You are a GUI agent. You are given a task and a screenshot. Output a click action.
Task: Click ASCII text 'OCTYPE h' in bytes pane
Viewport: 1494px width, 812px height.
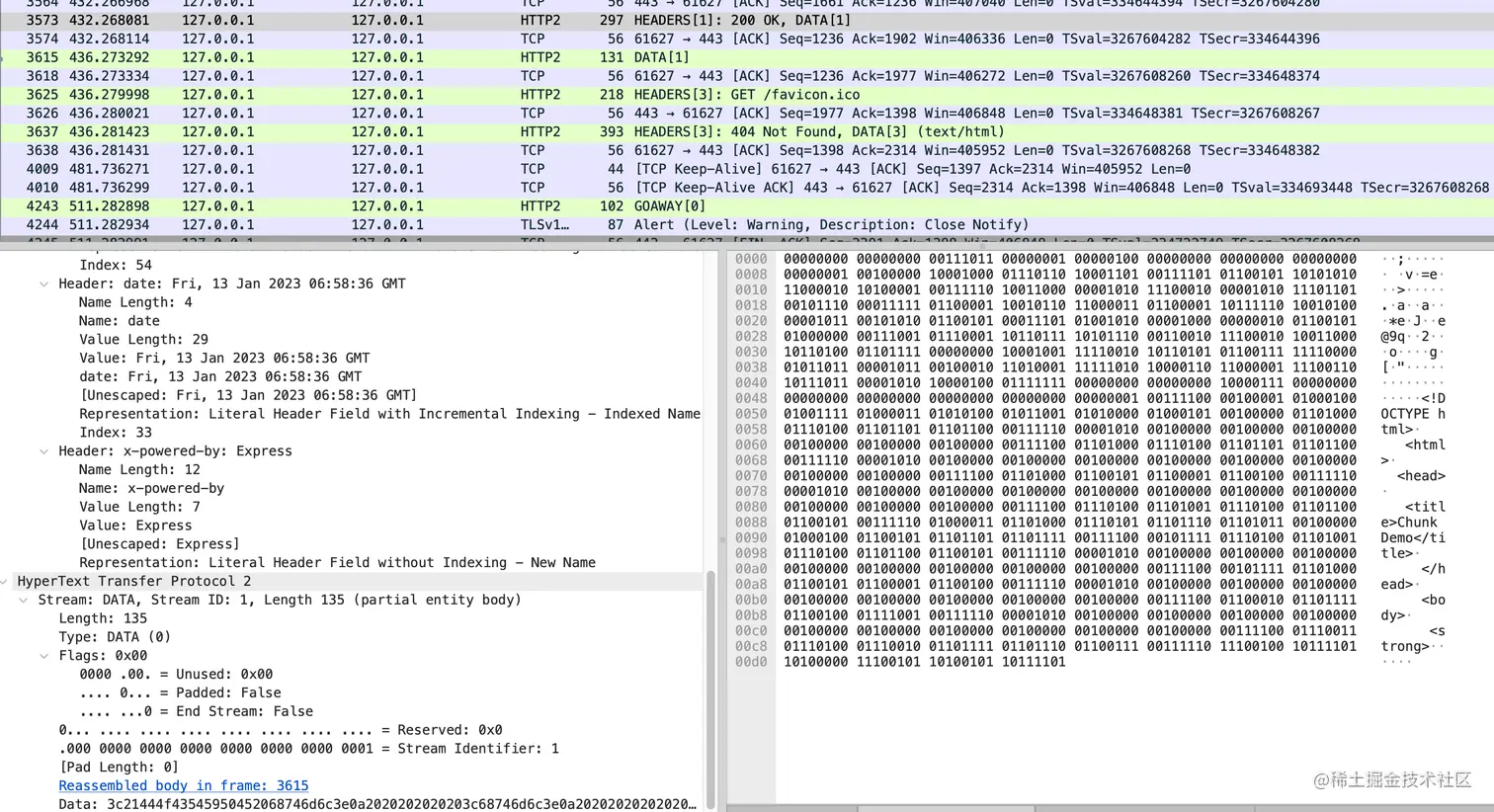tap(1413, 414)
